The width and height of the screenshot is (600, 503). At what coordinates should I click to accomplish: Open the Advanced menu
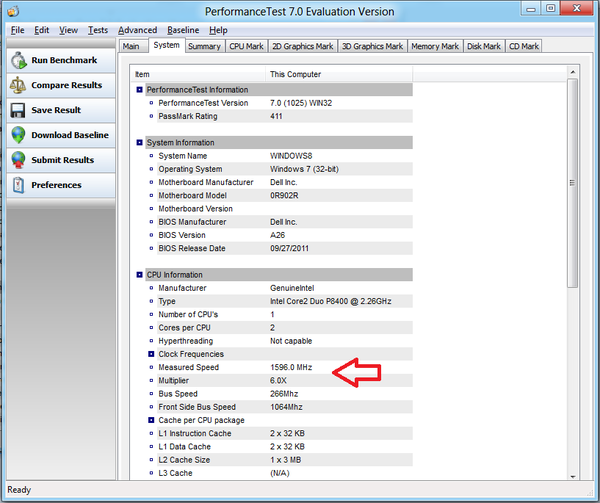point(137,30)
